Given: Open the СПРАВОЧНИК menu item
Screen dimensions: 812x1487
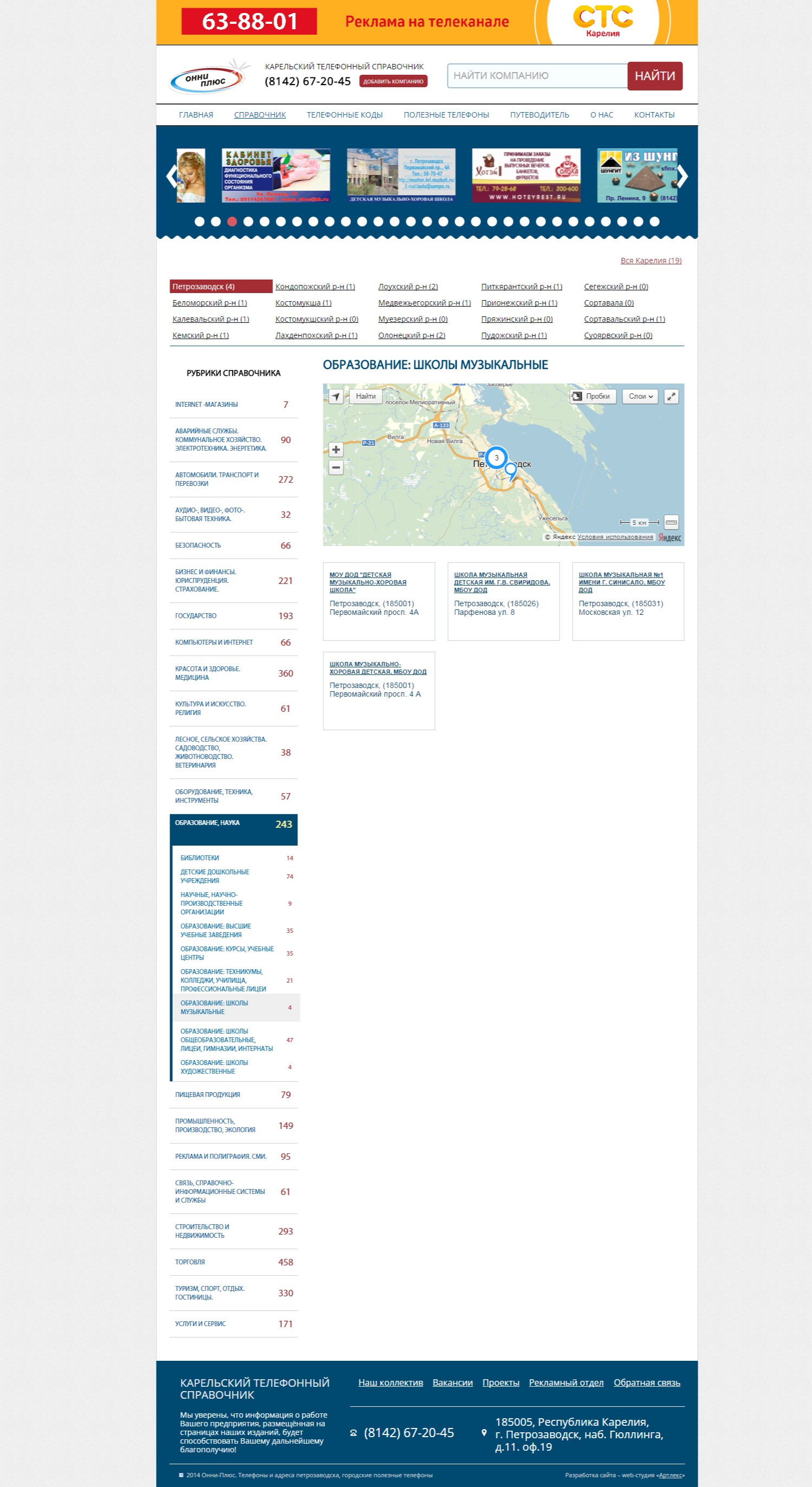Looking at the screenshot, I should (x=259, y=115).
